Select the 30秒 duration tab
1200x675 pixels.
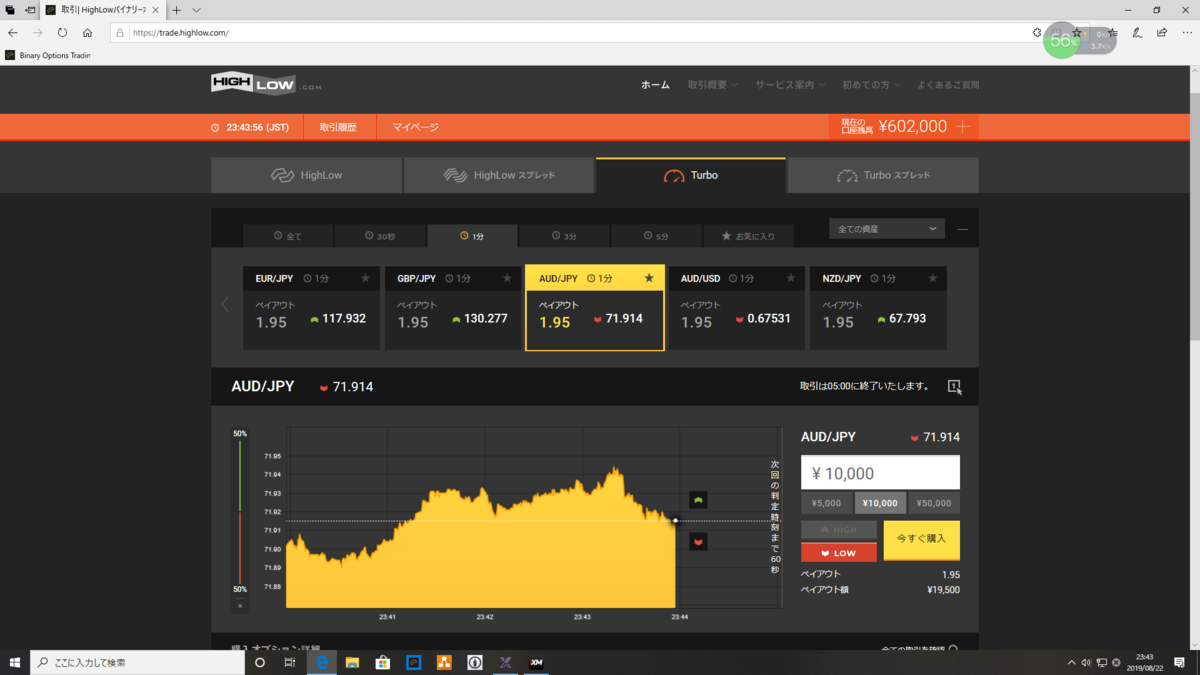click(380, 236)
